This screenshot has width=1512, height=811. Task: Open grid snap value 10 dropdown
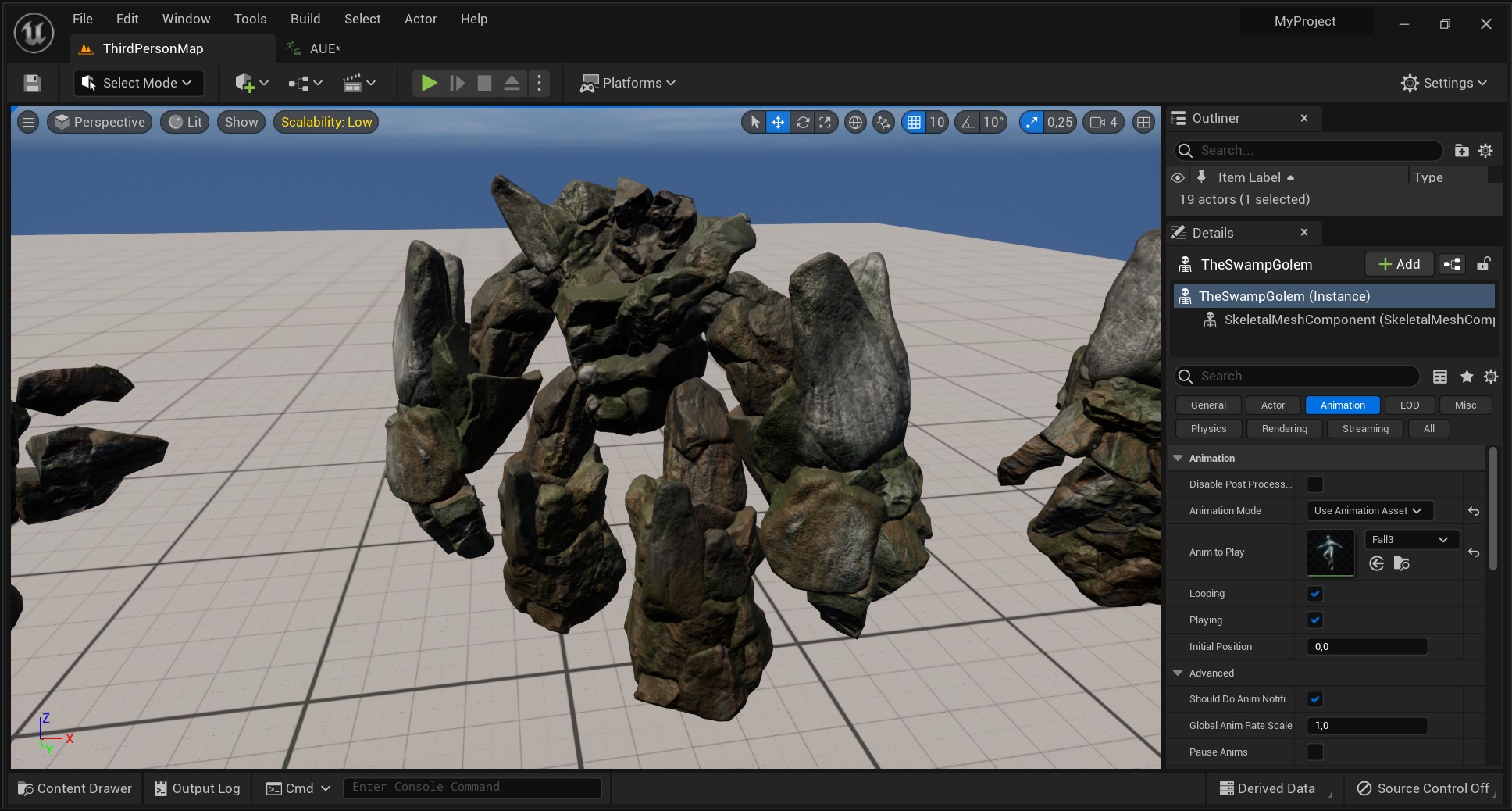[937, 122]
